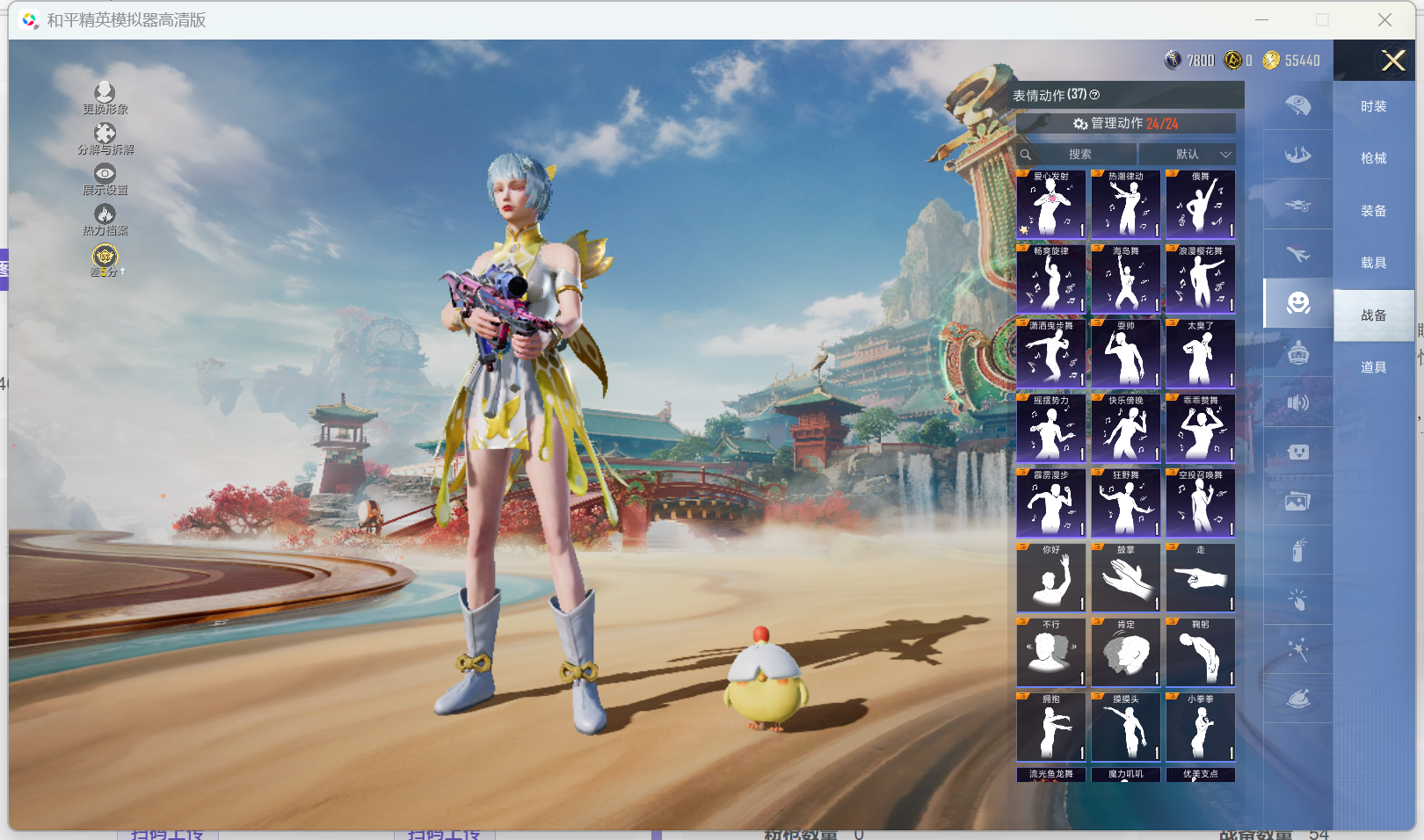Toggle 展示设置 eye display settings
Viewport: 1424px width, 840px height.
pyautogui.click(x=105, y=174)
